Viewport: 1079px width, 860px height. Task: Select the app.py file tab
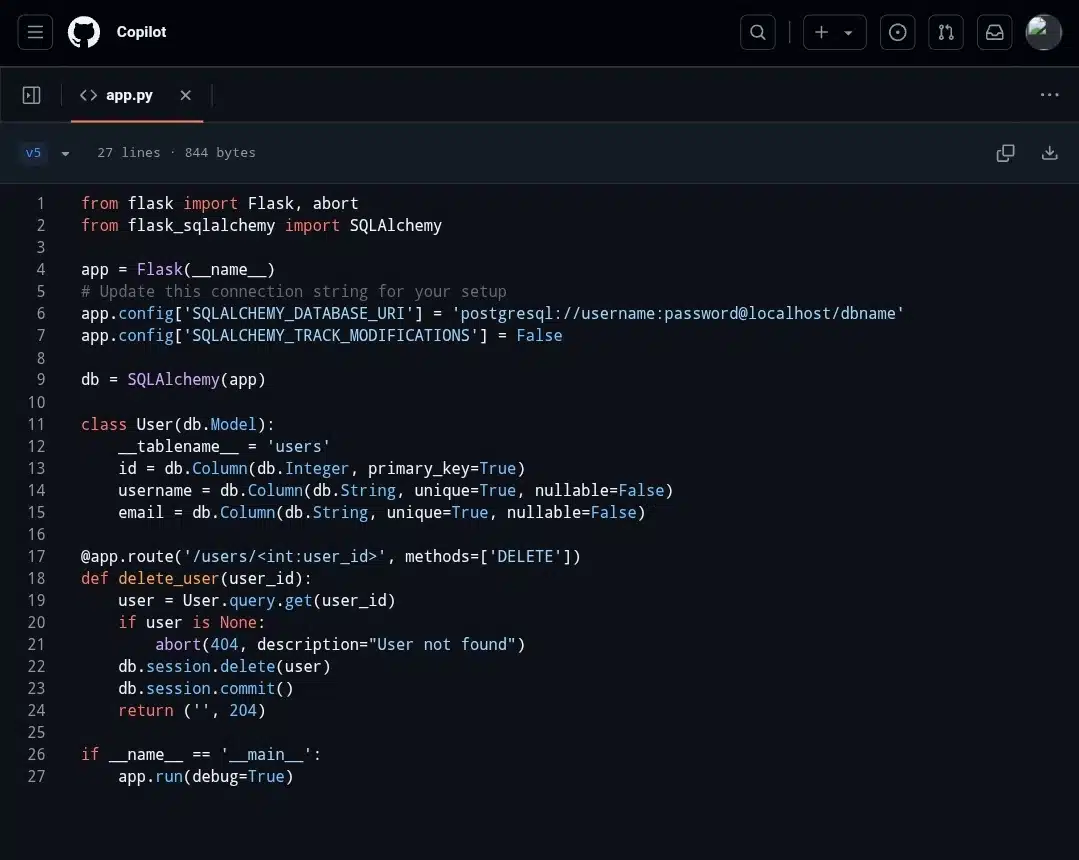116,96
